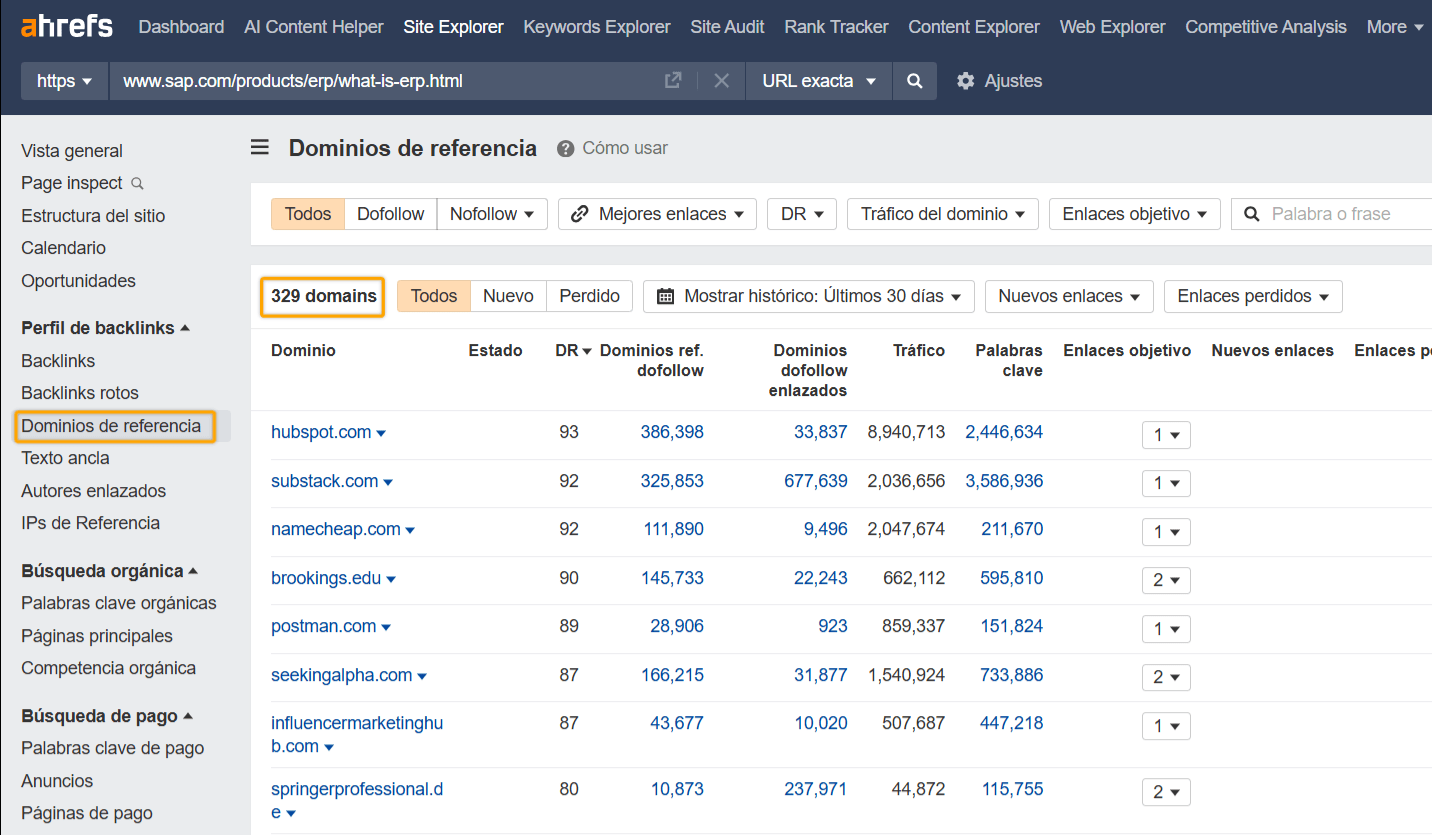Open Ajustes gear settings
This screenshot has width=1432, height=835.
point(999,81)
